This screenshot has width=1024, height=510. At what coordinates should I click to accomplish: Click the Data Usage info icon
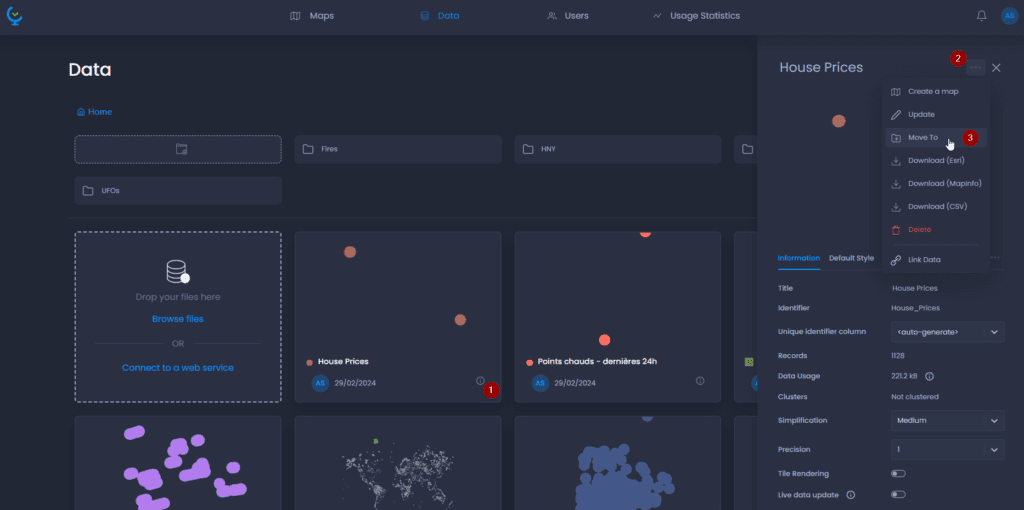point(929,376)
